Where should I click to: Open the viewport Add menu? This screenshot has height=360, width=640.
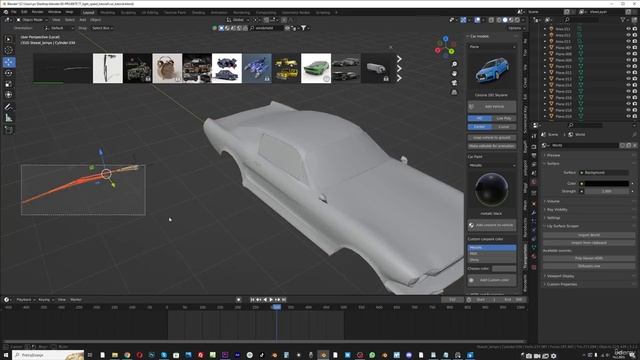[x=83, y=20]
